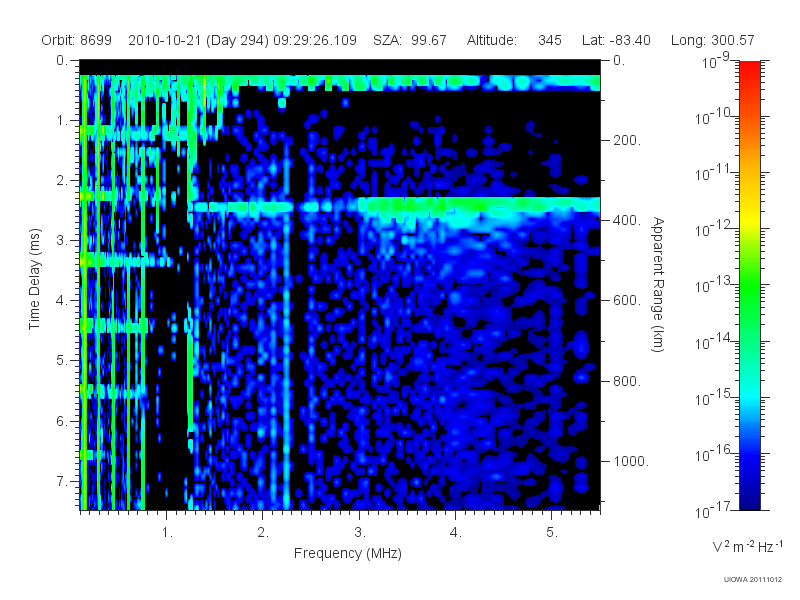The height and width of the screenshot is (600, 800).
Task: Click the Long: 300.57 header text
Action: (712, 40)
